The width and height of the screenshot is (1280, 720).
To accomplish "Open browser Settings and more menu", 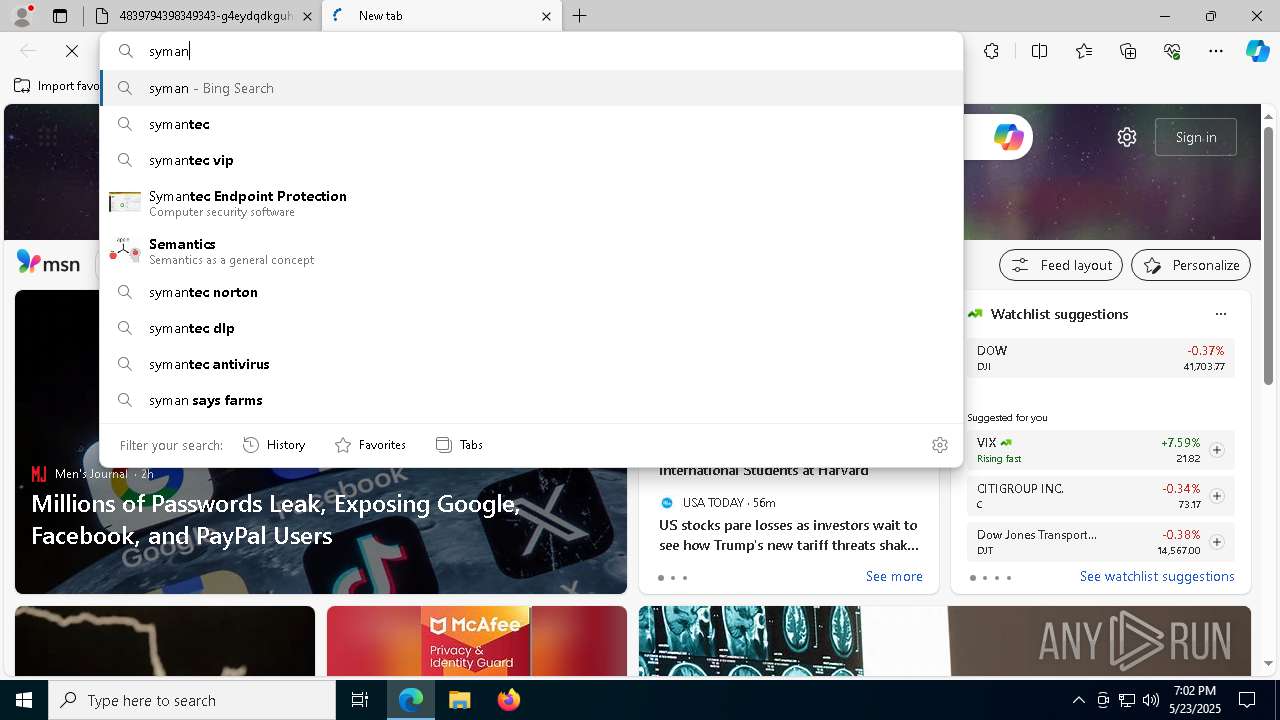I will [1216, 51].
